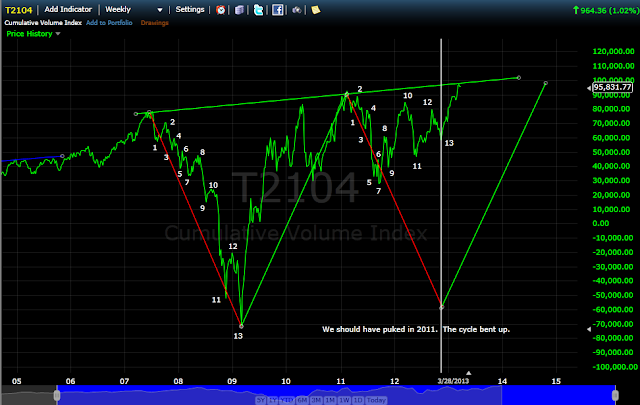Click the 09 year label on the time axis
Image resolution: width=640 pixels, height=405 pixels.
[232, 381]
